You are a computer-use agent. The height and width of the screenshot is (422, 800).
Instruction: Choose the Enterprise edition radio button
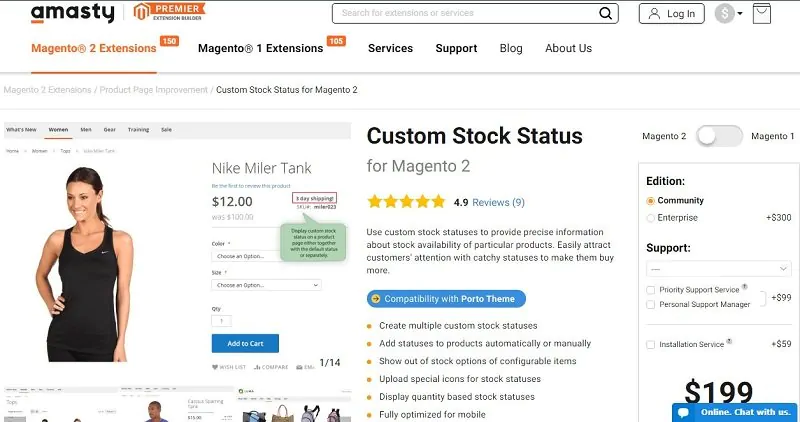click(x=651, y=217)
